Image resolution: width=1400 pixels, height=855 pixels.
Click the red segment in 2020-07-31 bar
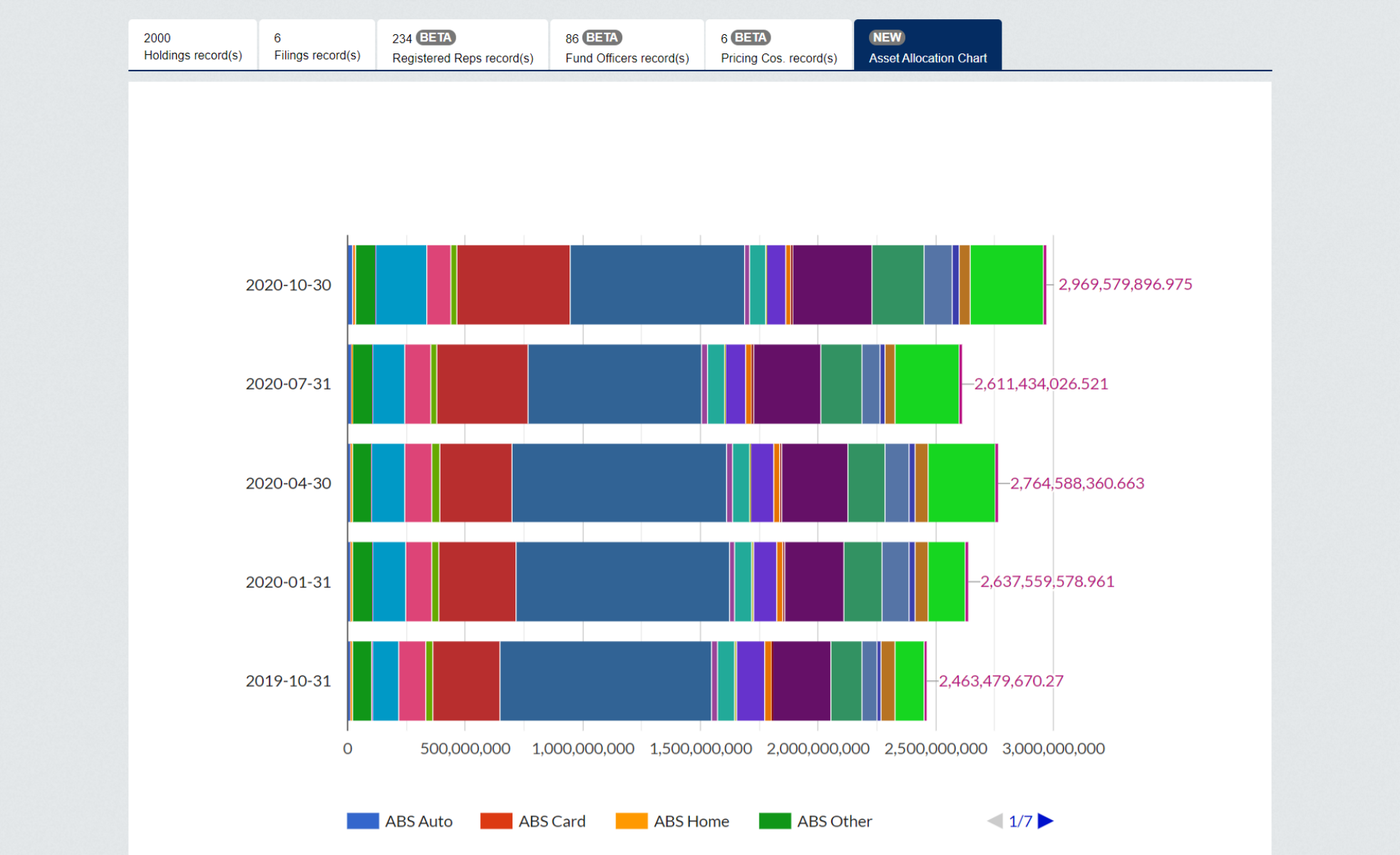pyautogui.click(x=482, y=384)
